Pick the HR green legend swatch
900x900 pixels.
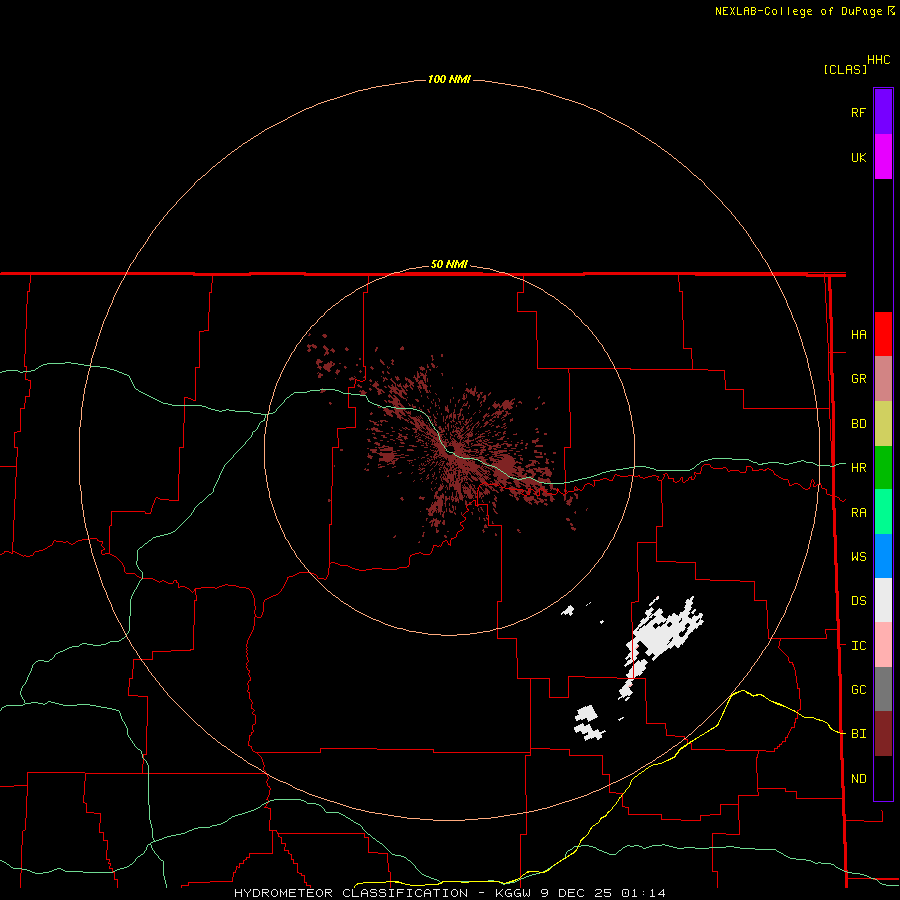click(883, 468)
